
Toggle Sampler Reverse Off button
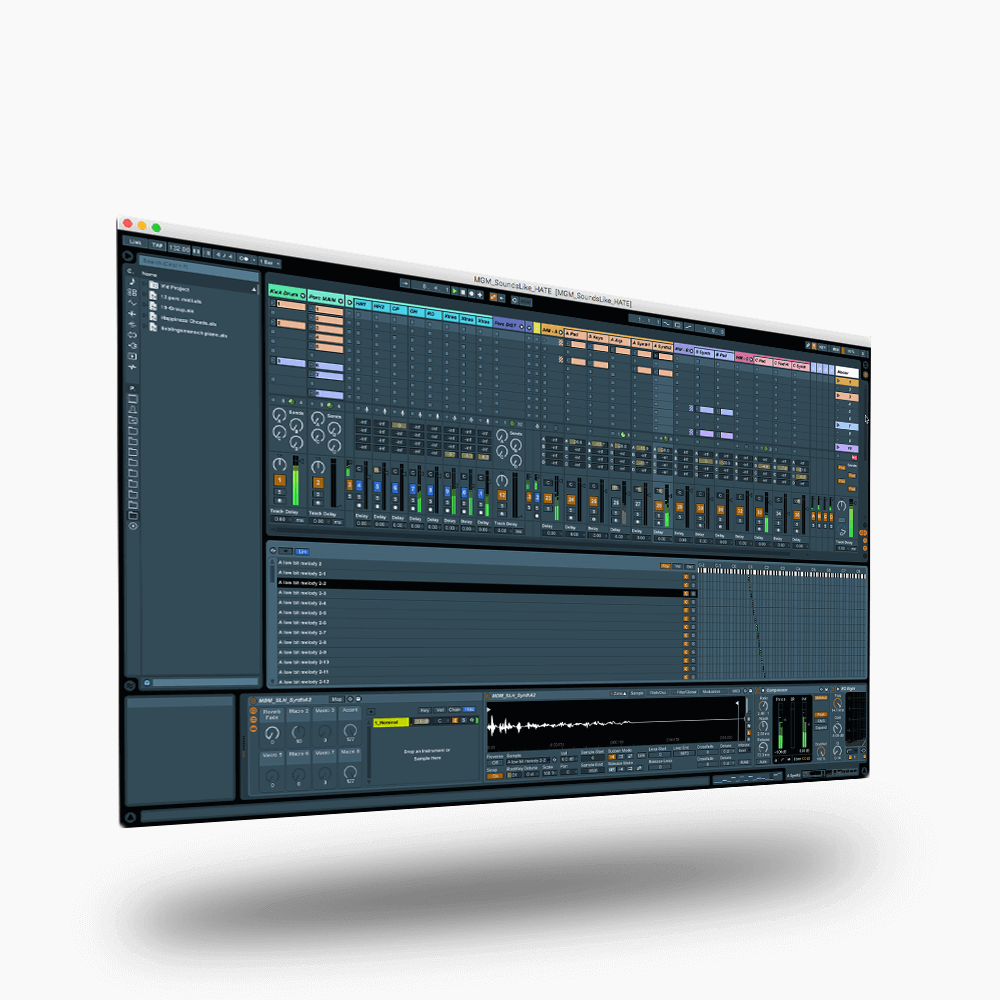coord(494,763)
